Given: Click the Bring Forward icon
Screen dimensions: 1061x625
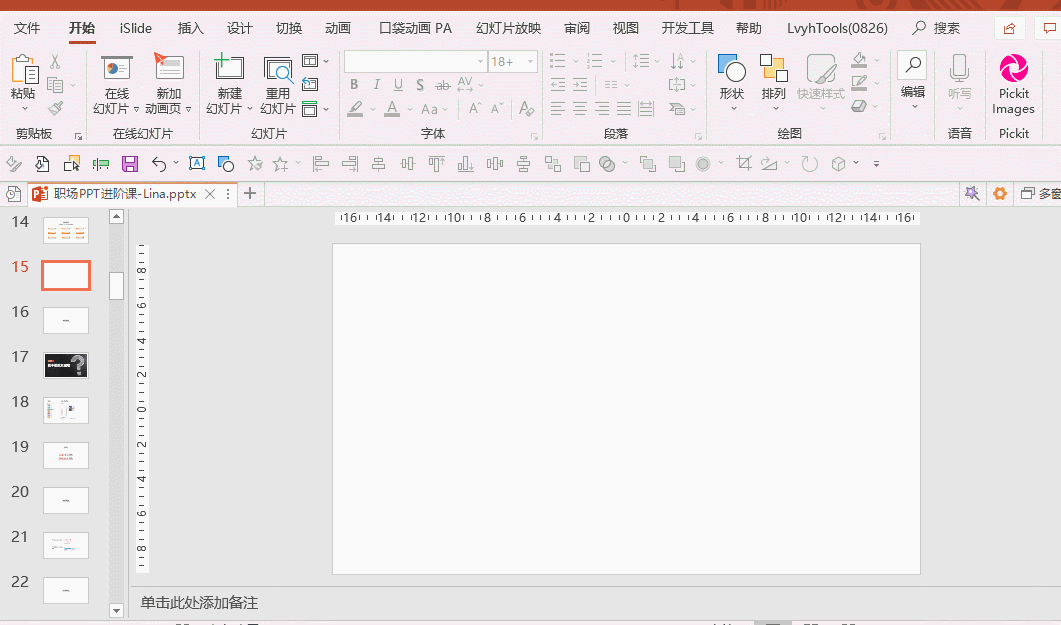Looking at the screenshot, I should 648,164.
